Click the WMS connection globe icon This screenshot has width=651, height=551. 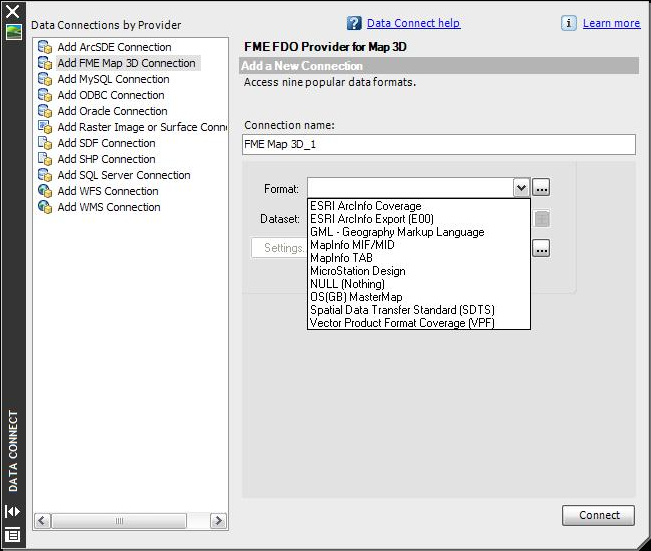(45, 207)
